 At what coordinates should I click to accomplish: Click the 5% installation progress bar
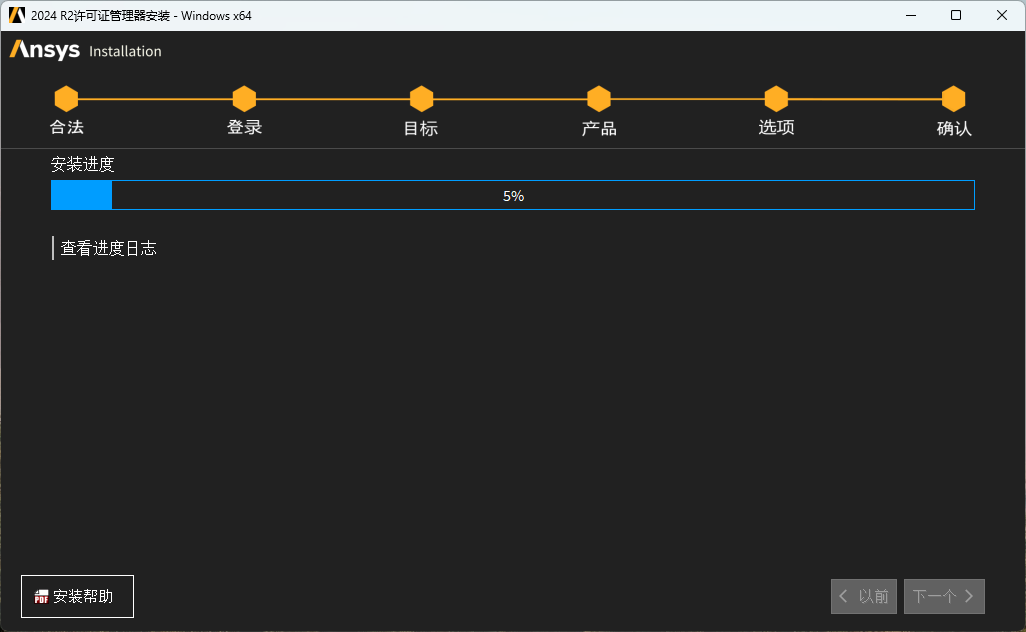[x=512, y=196]
